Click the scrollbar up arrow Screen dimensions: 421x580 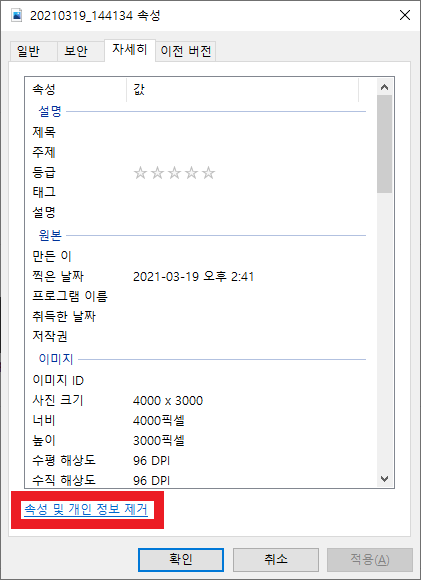385,87
